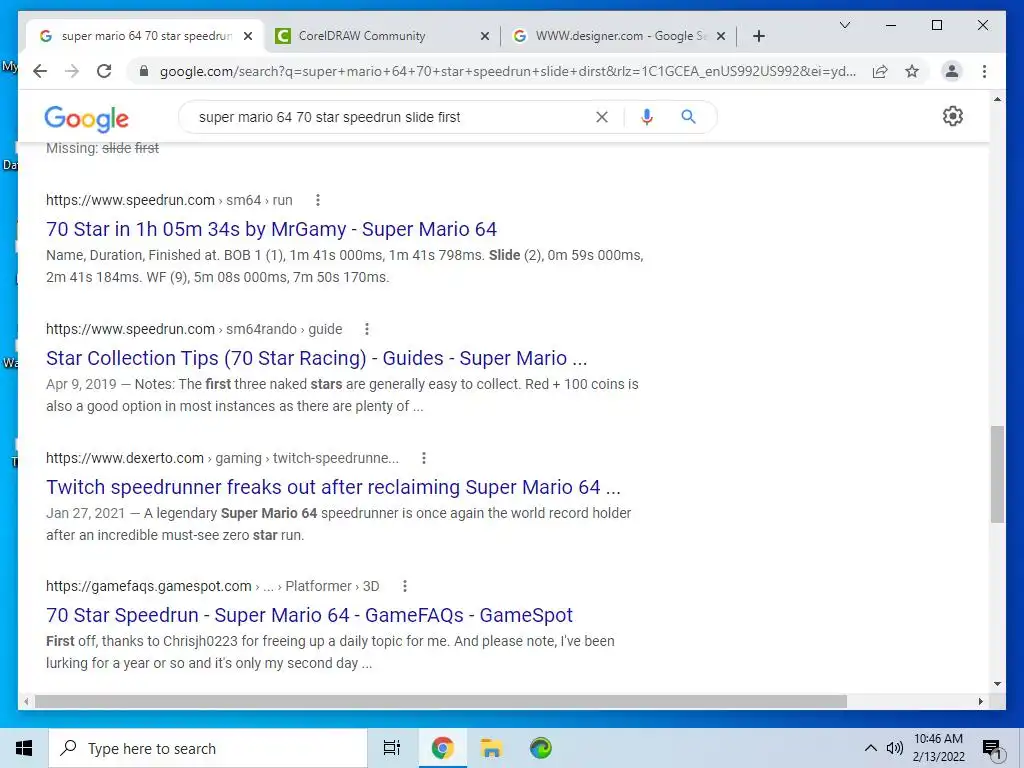This screenshot has height=768, width=1024.
Task: Show hidden system tray icons
Action: (x=871, y=748)
